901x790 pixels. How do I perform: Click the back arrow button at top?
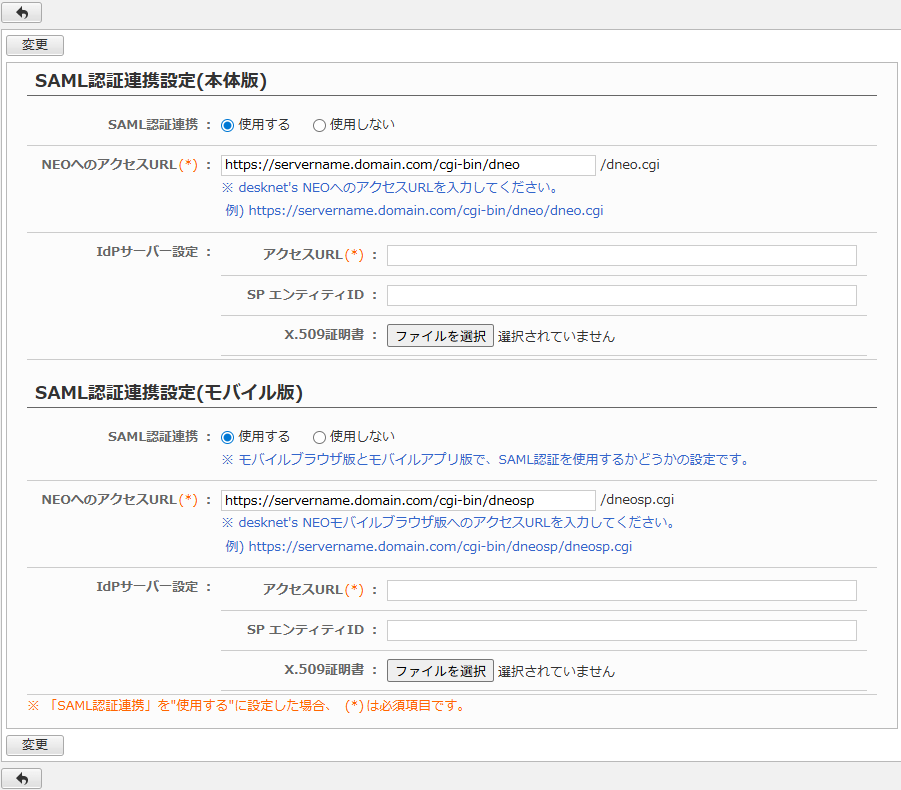coord(21,13)
